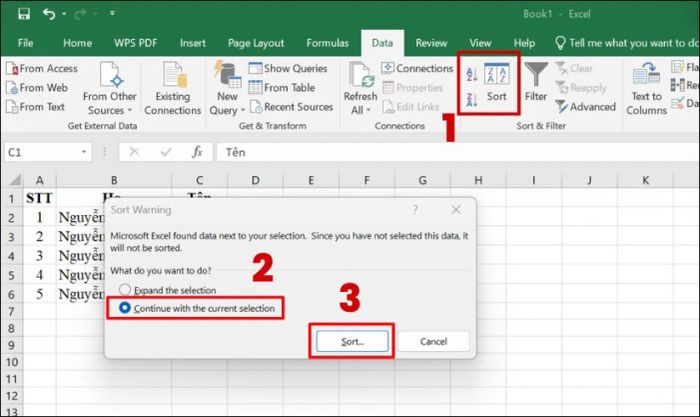Click the Sort... button in the Sort Warning dialog
Viewport: 700px width, 417px height.
pyautogui.click(x=352, y=342)
